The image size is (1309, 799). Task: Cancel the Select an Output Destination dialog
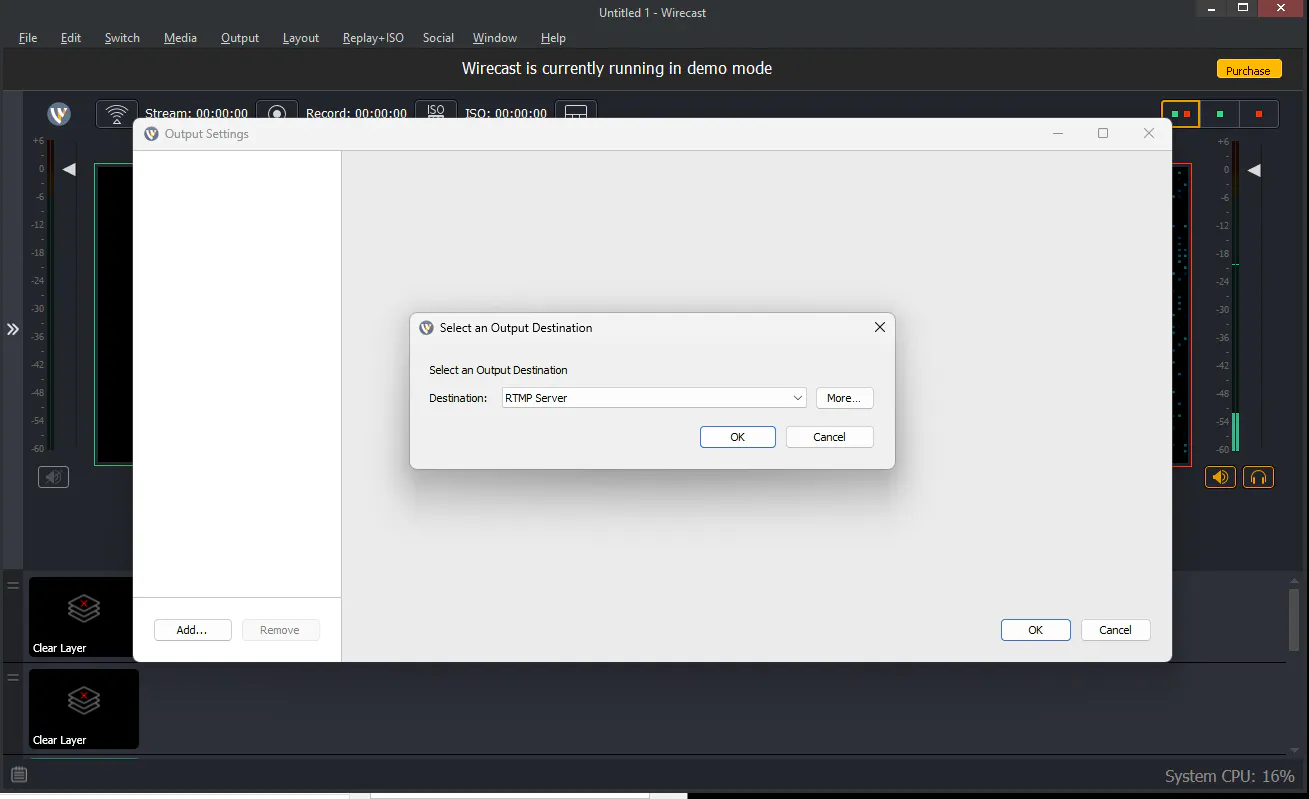(830, 437)
